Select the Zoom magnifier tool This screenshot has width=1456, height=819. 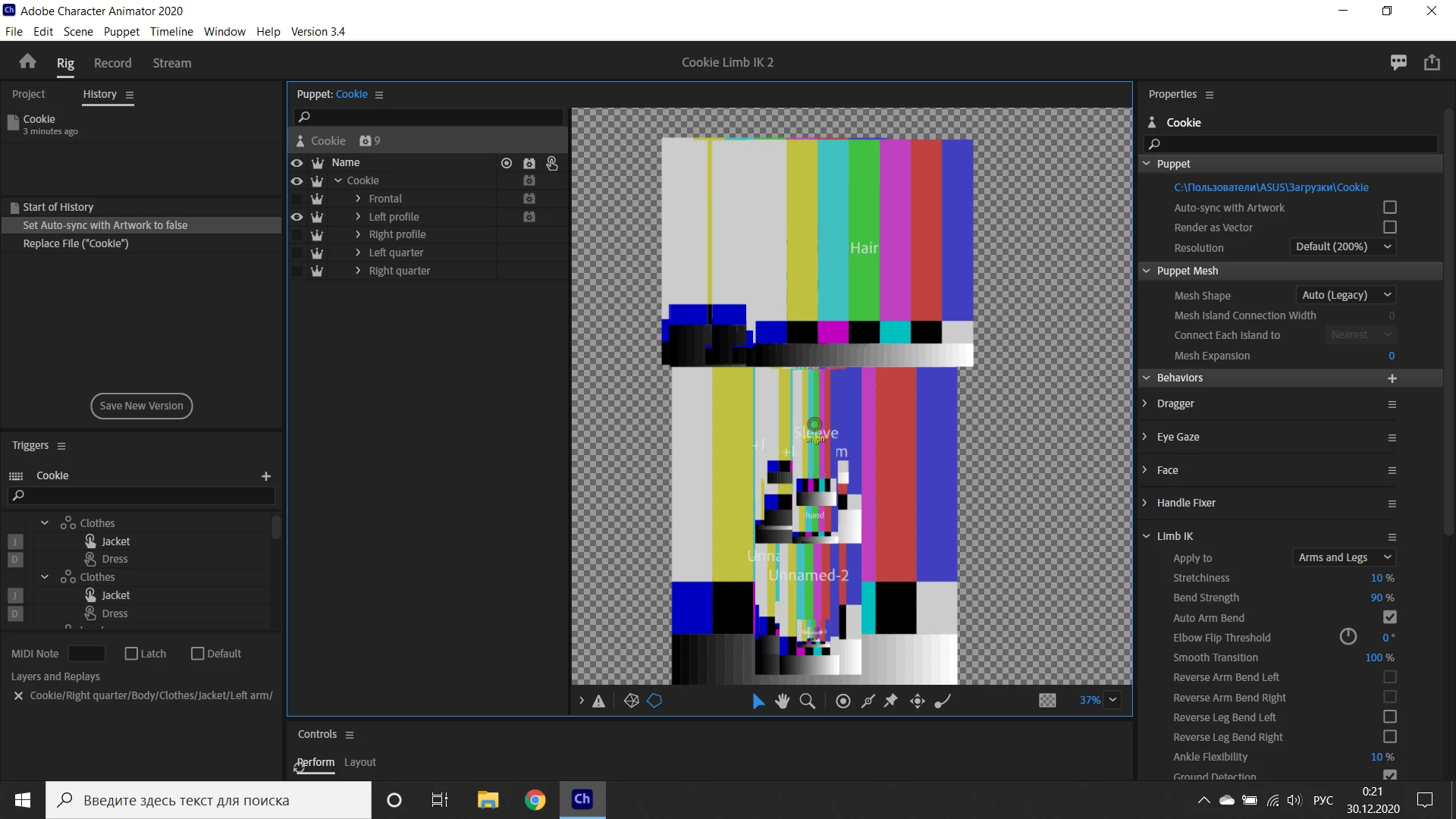tap(808, 701)
